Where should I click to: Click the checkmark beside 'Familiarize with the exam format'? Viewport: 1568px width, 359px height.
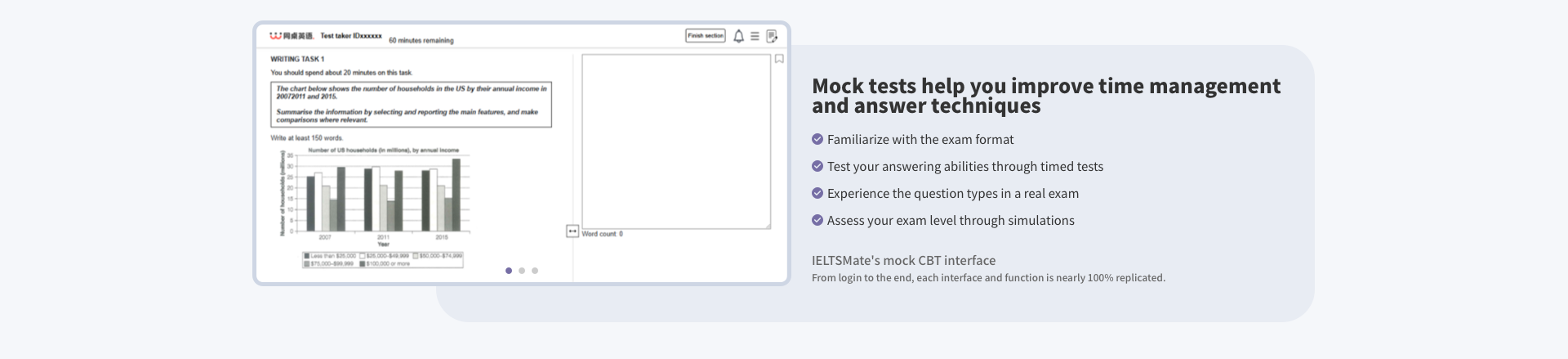pyautogui.click(x=817, y=139)
